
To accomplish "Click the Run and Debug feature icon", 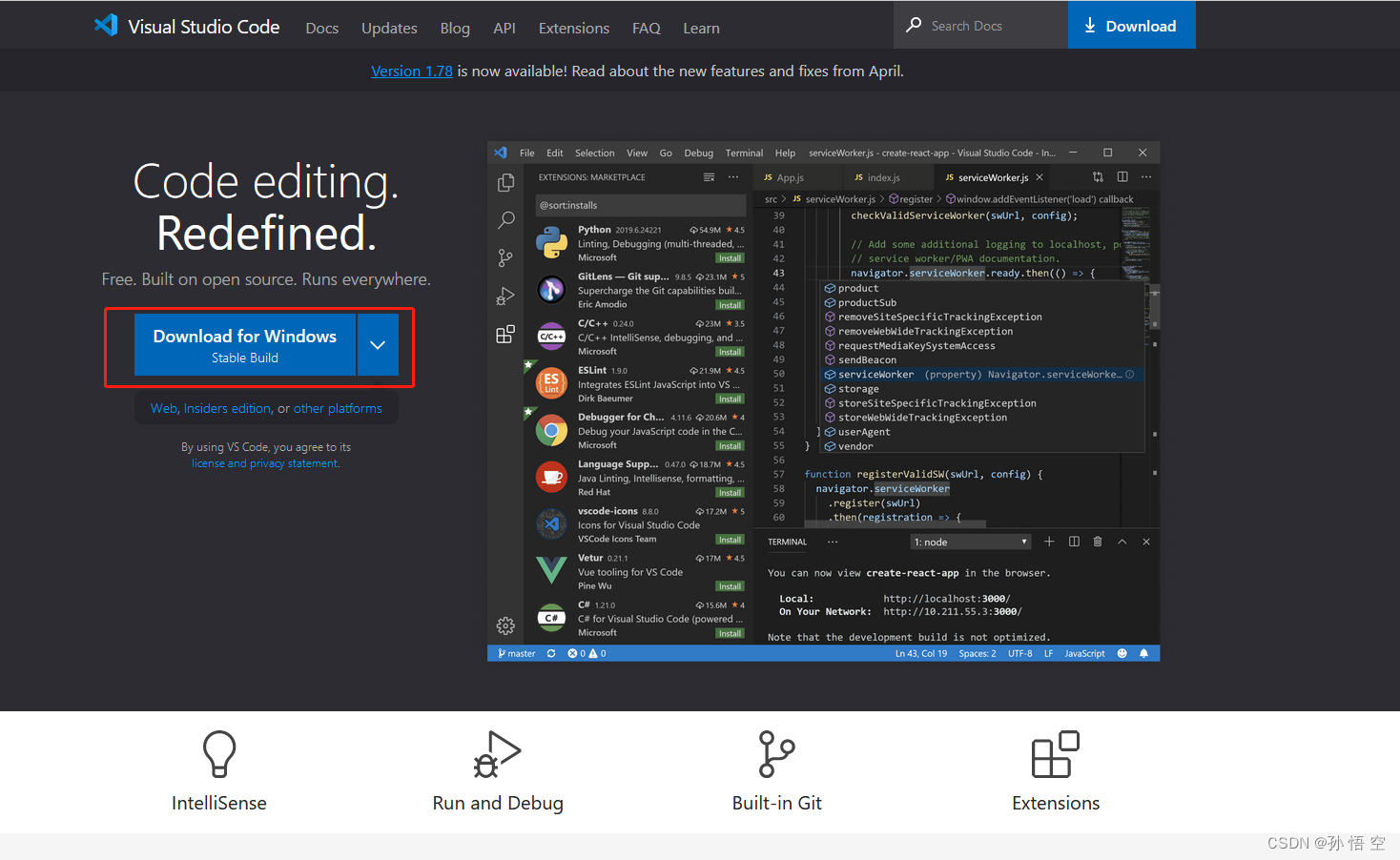I will click(497, 754).
